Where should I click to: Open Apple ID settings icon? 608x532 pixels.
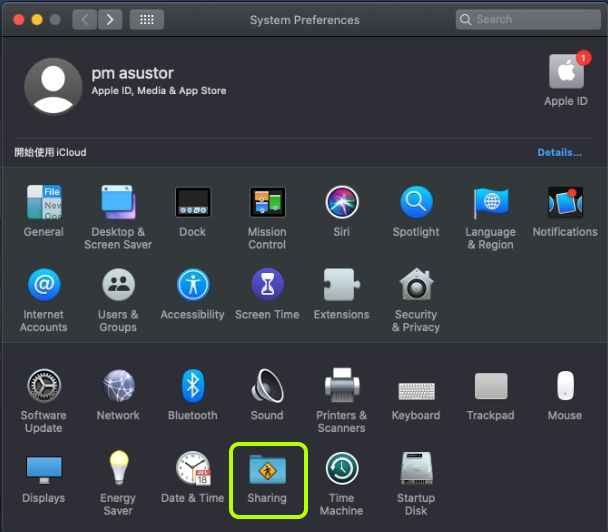click(566, 71)
